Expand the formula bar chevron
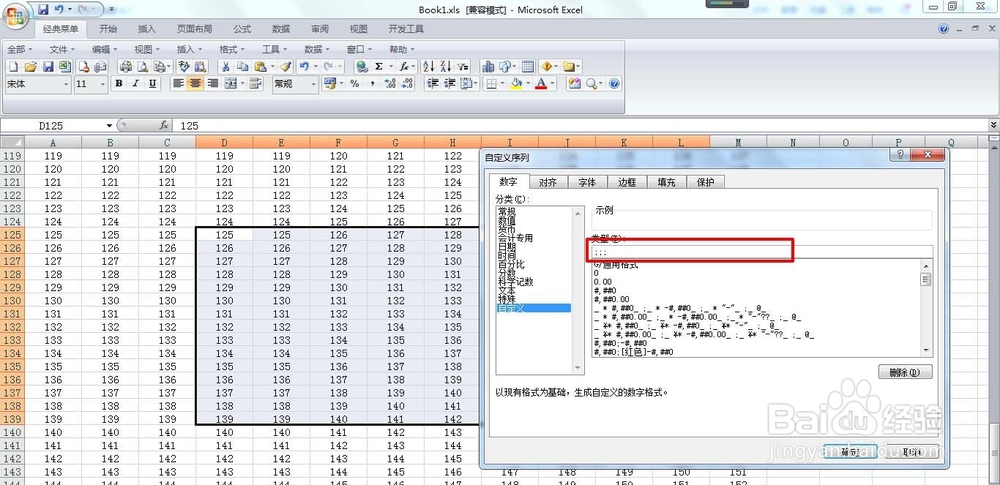The image size is (1000, 485). coord(993,126)
